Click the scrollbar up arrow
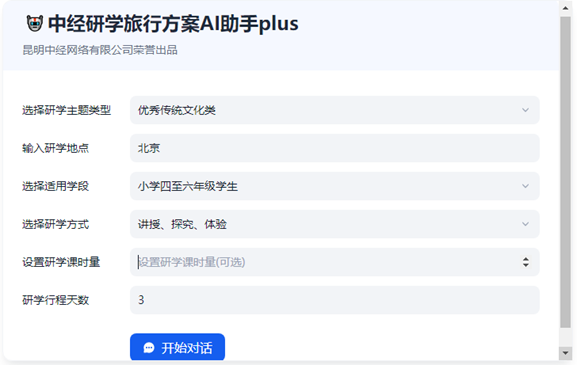577x365 pixels. 565,8
